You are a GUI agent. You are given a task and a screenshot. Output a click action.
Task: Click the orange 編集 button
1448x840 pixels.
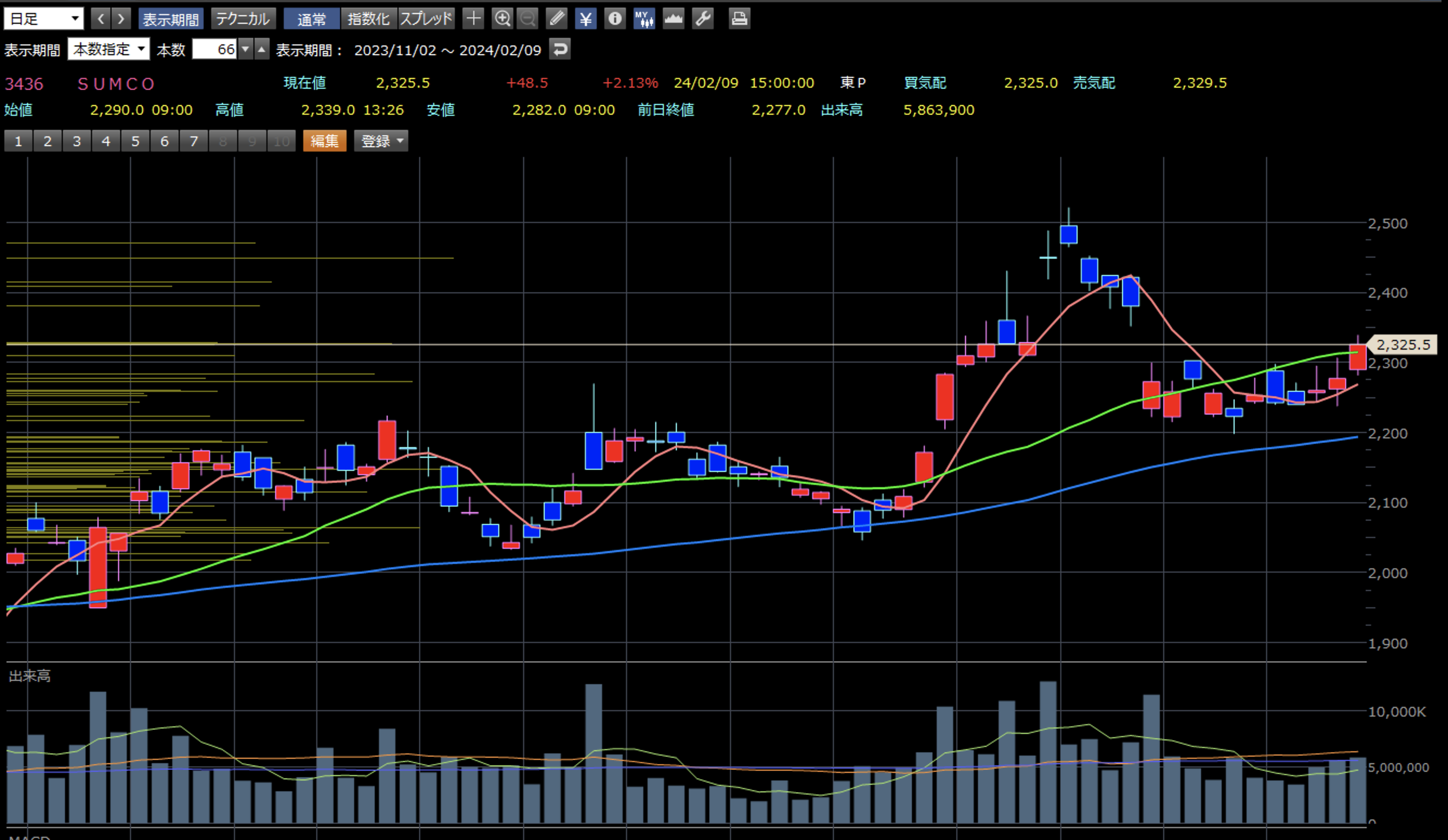click(325, 141)
